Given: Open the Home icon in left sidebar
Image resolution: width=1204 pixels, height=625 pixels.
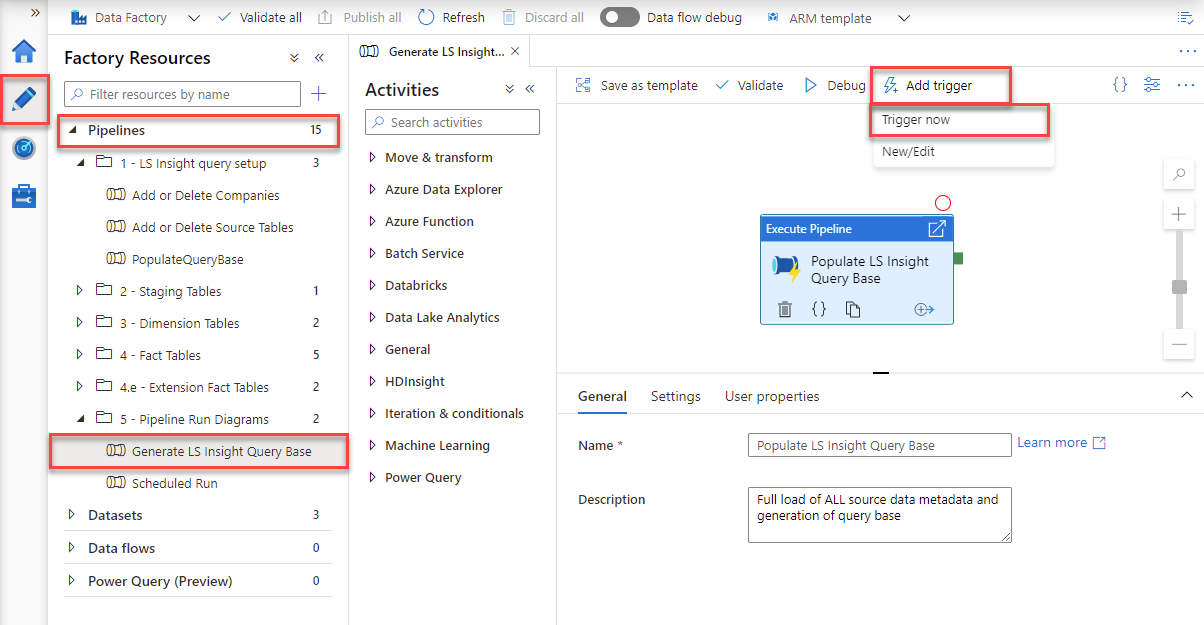Looking at the screenshot, I should [24, 52].
